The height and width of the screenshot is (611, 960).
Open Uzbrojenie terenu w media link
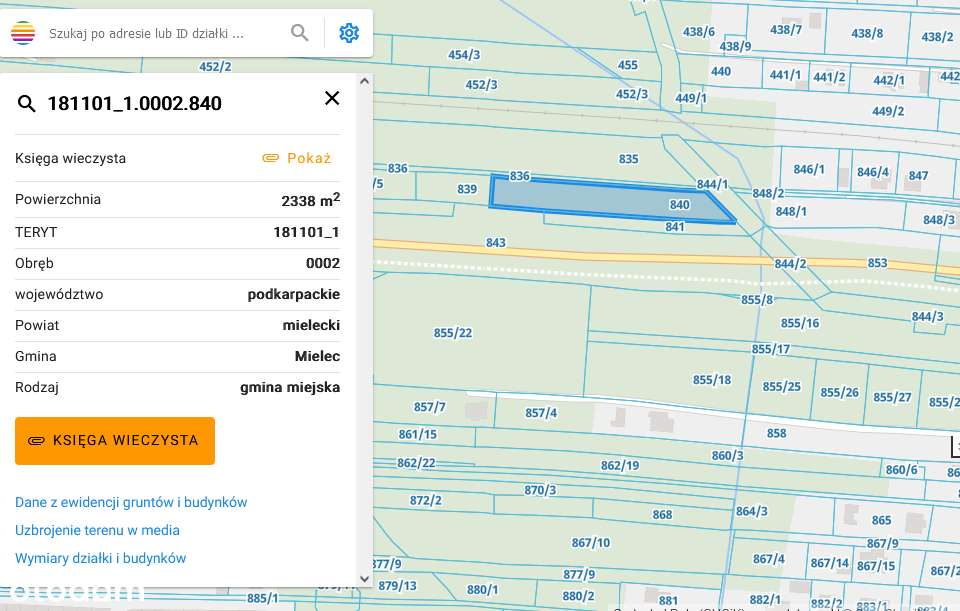point(97,530)
